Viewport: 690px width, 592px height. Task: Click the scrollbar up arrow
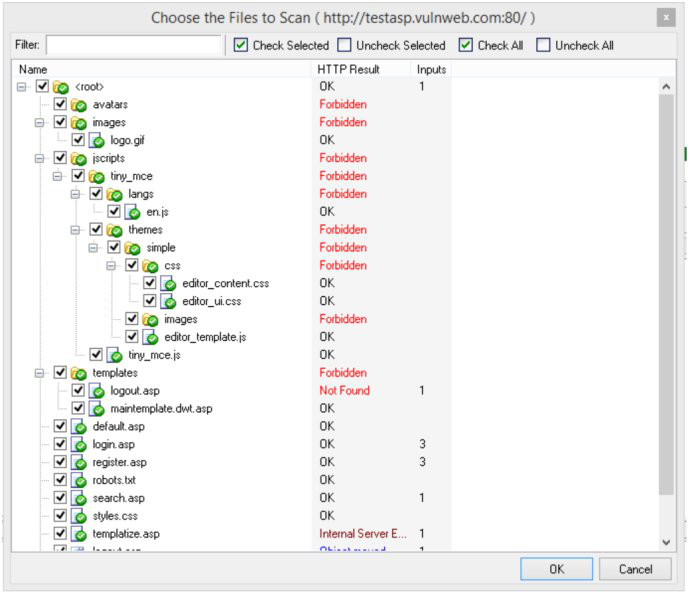pos(666,87)
